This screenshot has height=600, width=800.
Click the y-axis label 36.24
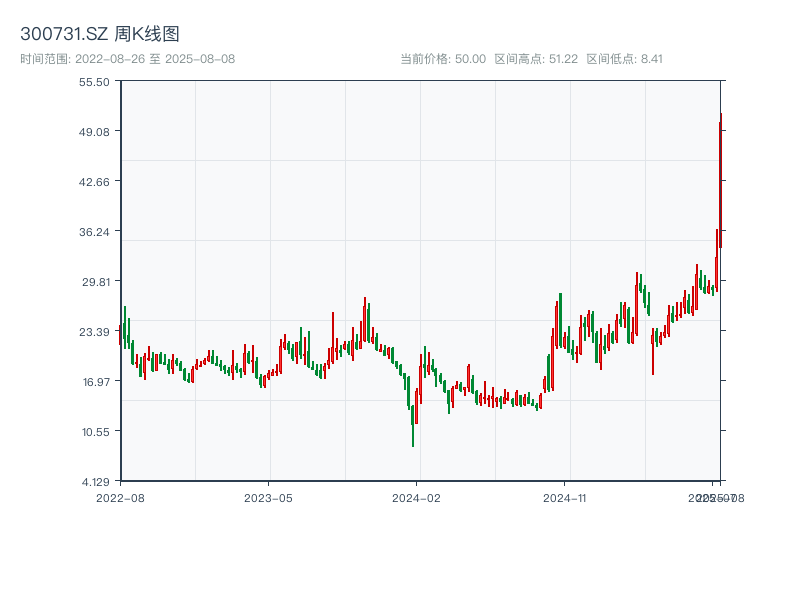(x=94, y=232)
